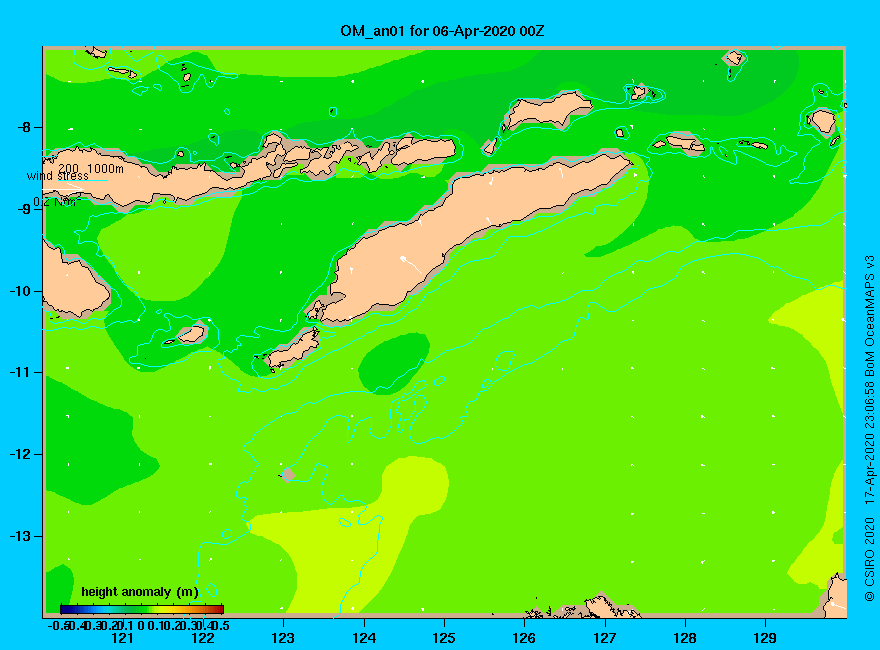Click the CSIRO OceanMAPS copyright text
This screenshot has height=650, width=880.
tap(869, 428)
